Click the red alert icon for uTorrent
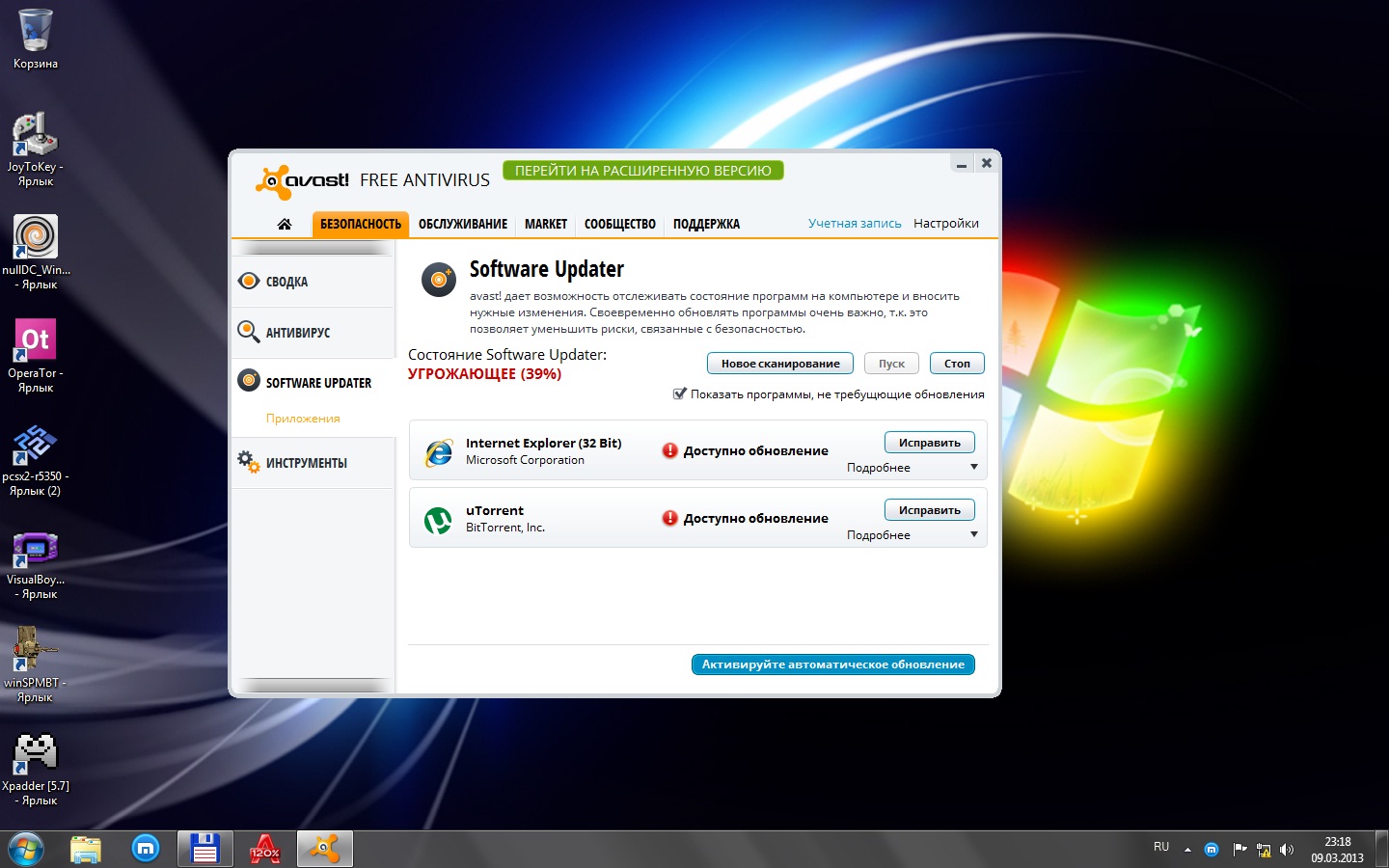The height and width of the screenshot is (868, 1389). click(669, 518)
